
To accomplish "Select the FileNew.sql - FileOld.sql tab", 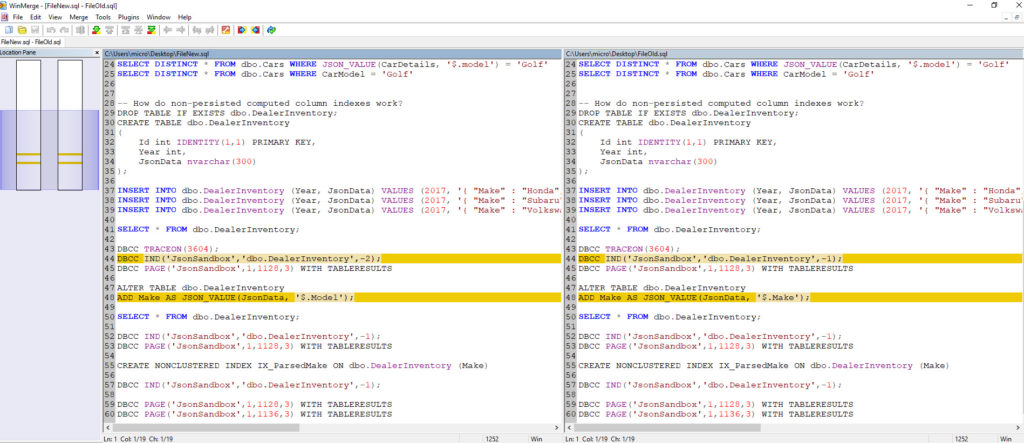I will coord(33,42).
